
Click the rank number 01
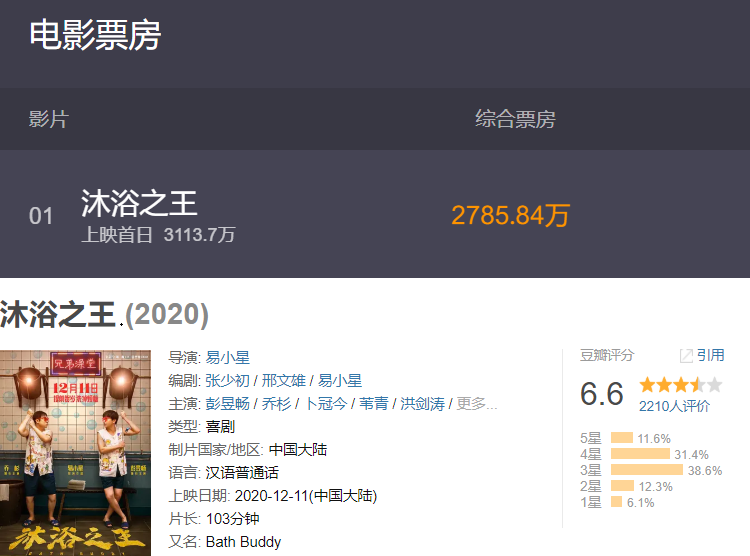point(41,216)
